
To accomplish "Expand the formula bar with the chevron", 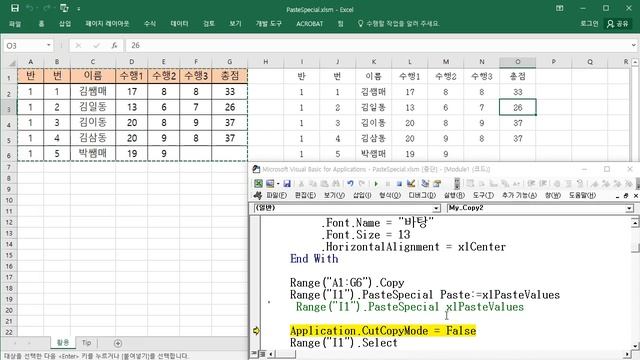I will click(x=633, y=45).
